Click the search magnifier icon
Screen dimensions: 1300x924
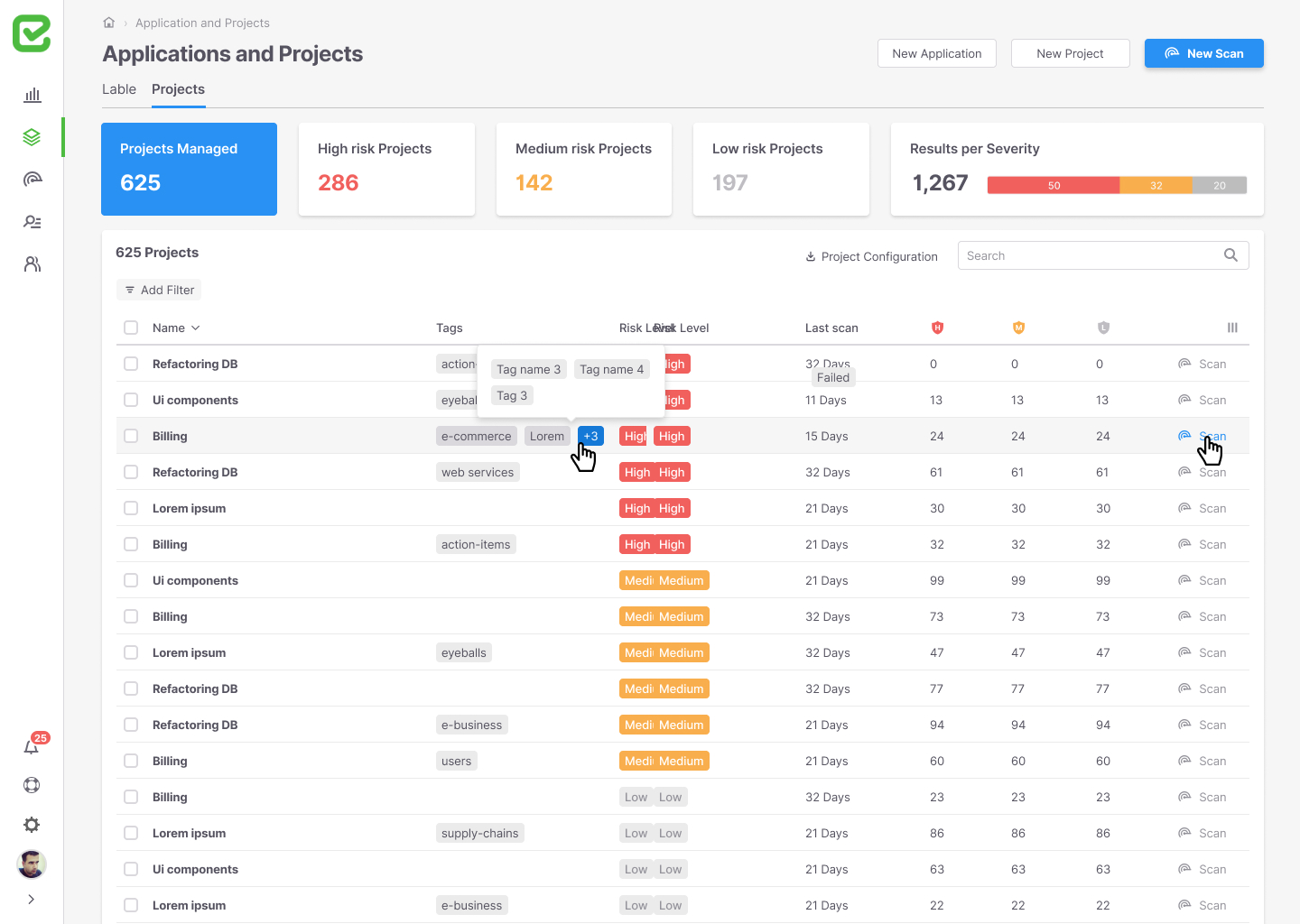(x=1230, y=255)
